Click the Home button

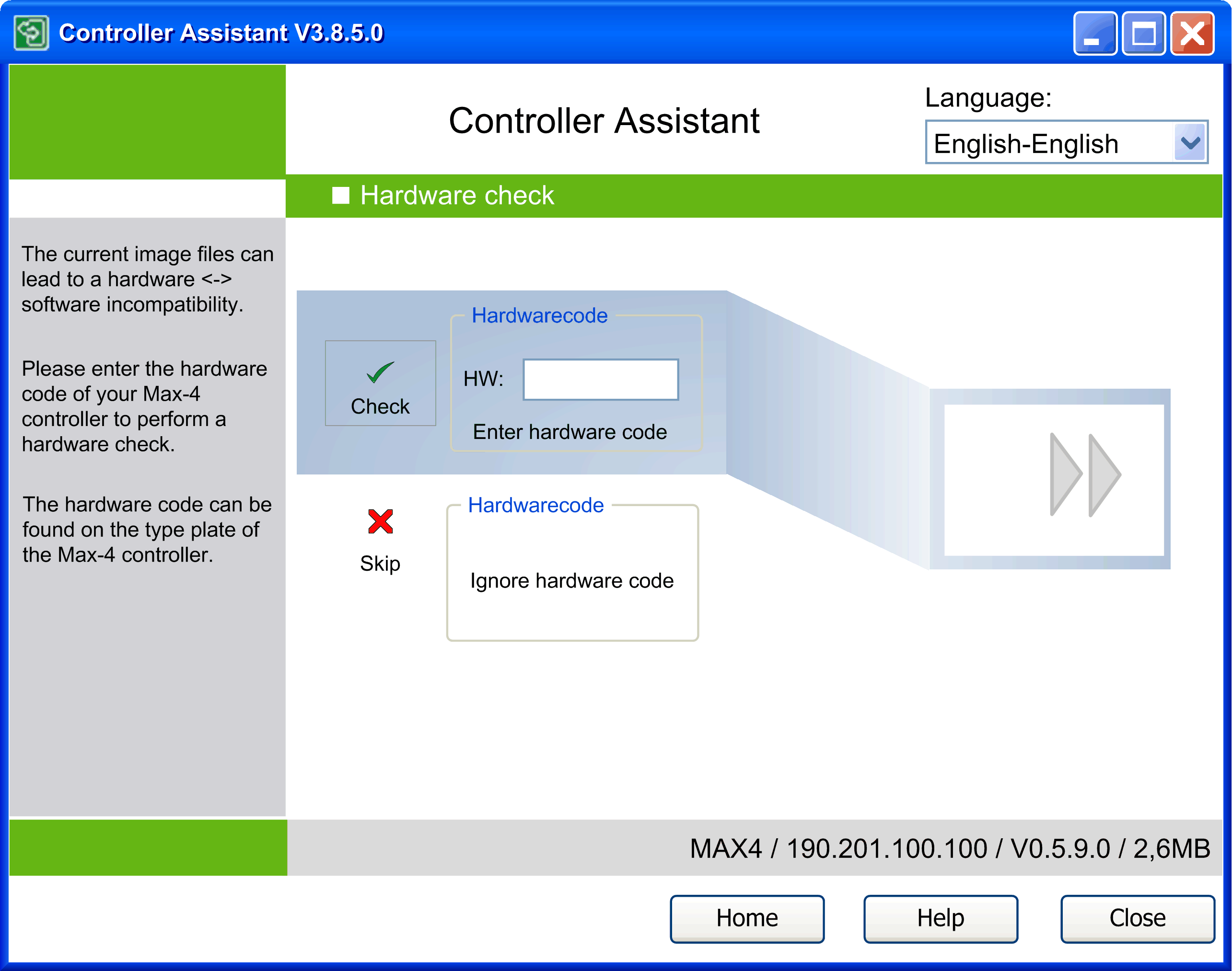pyautogui.click(x=747, y=918)
